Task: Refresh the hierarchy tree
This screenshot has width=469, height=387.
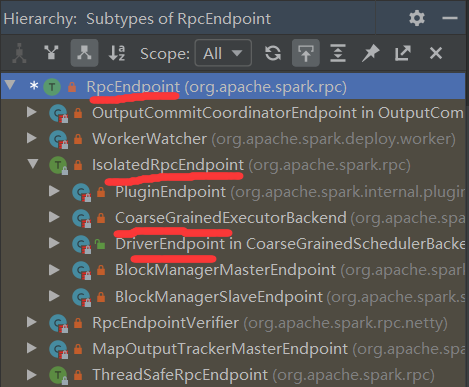Action: 273,53
